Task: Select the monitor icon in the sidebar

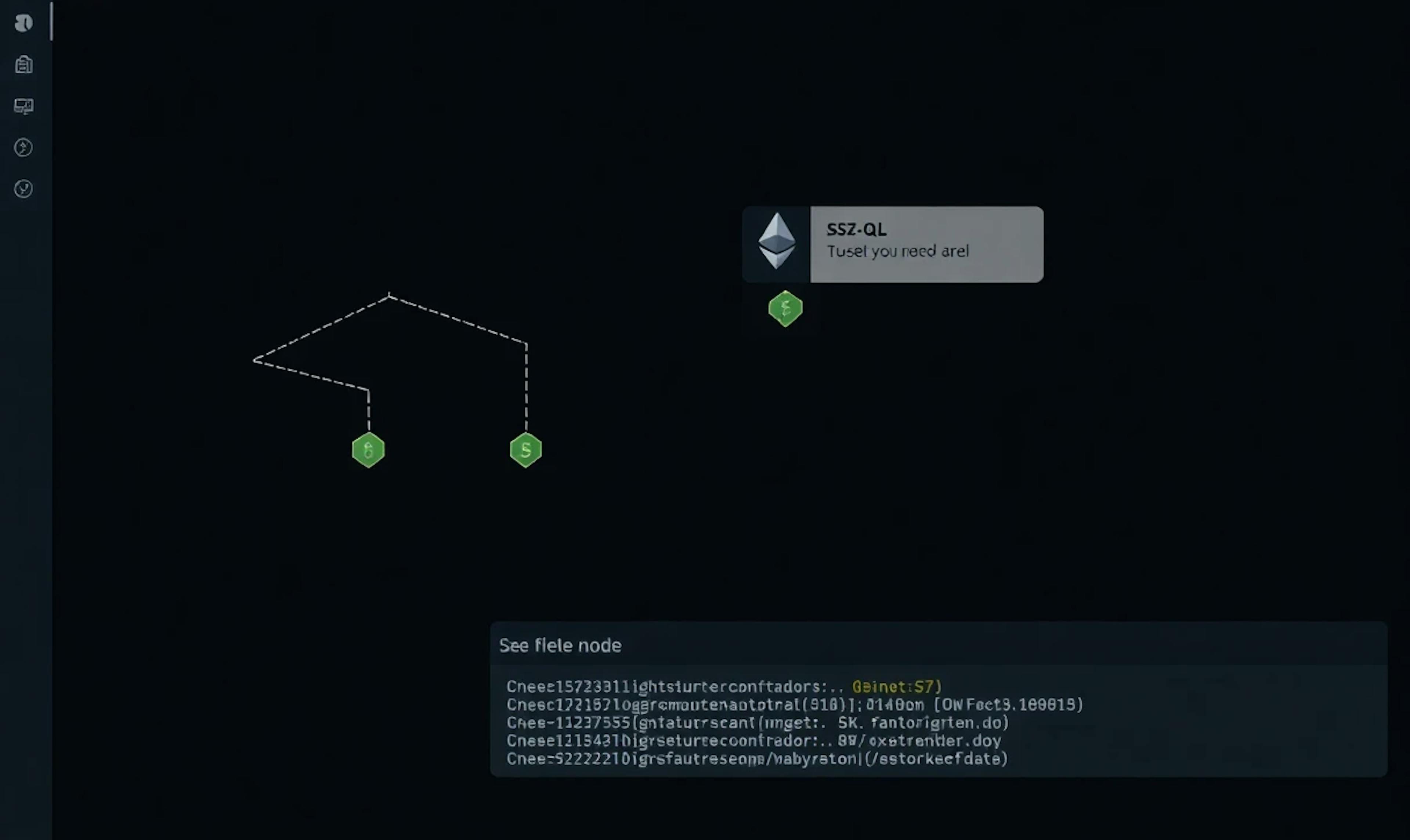Action: [x=23, y=106]
